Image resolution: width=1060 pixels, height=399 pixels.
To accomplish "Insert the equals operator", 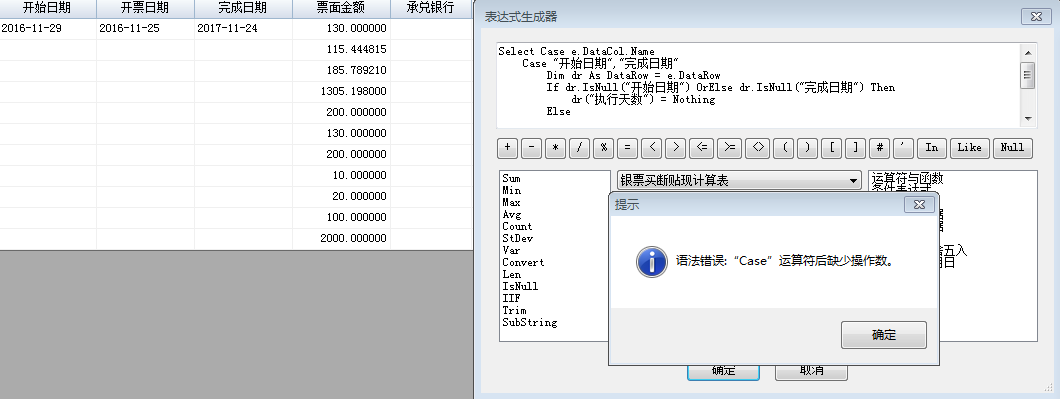I will [627, 147].
